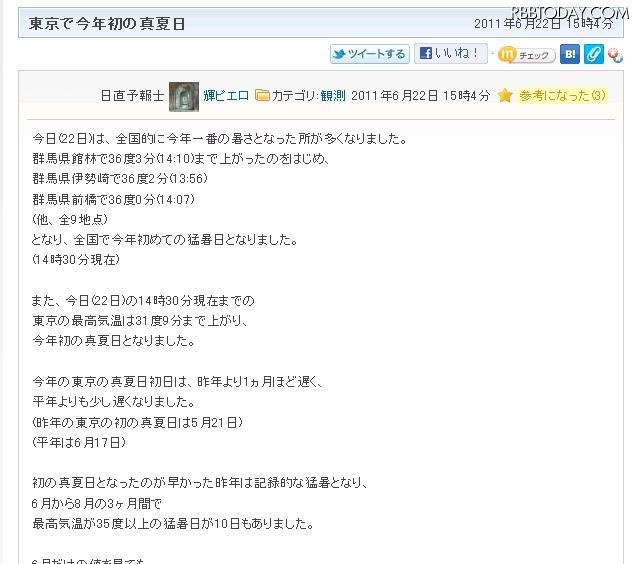Bookmark with the Hatena B! icon
Viewport: 635px width, 564px height.
570,54
